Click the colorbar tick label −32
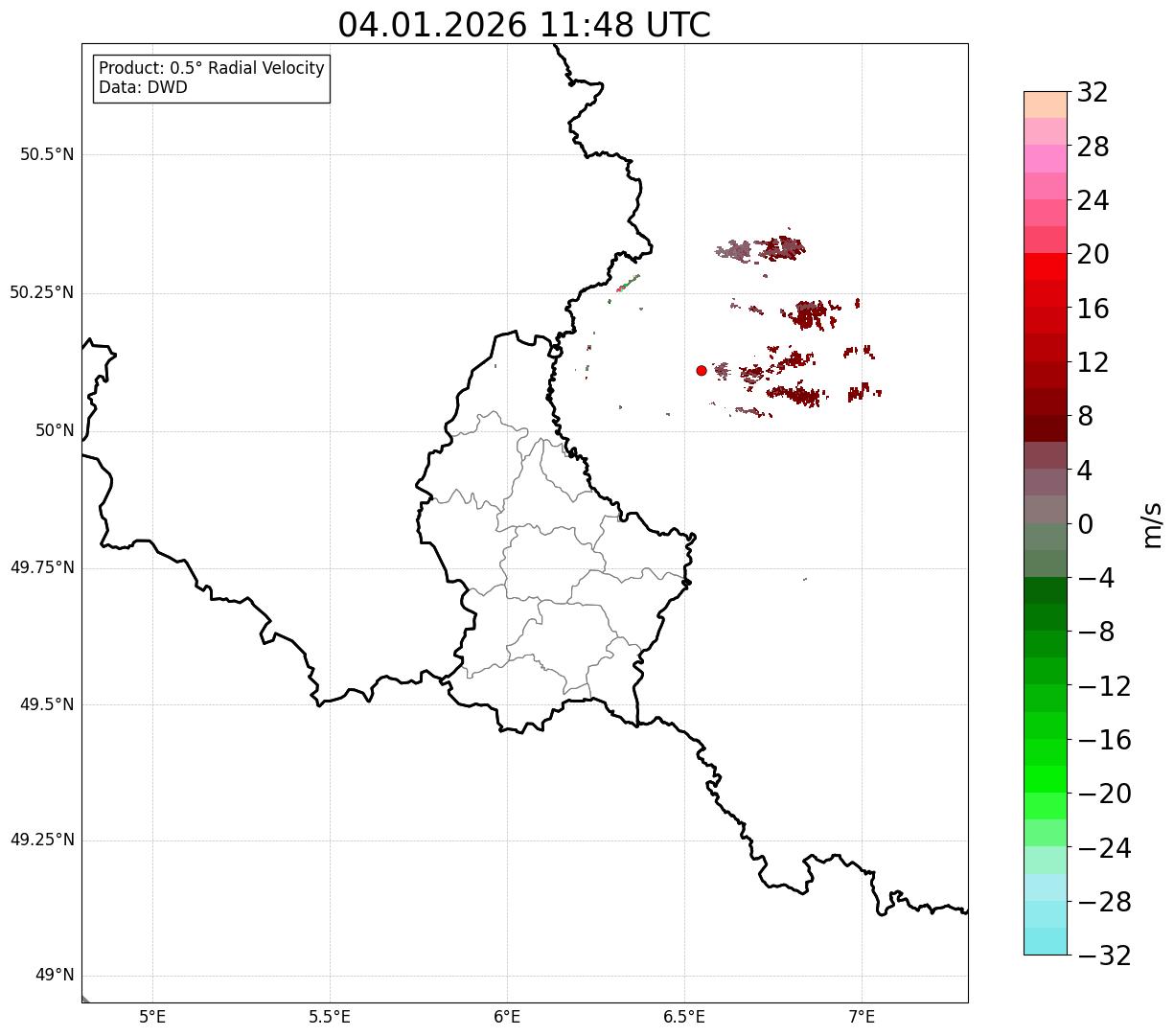This screenshot has width=1174, height=1036. [x=1104, y=955]
